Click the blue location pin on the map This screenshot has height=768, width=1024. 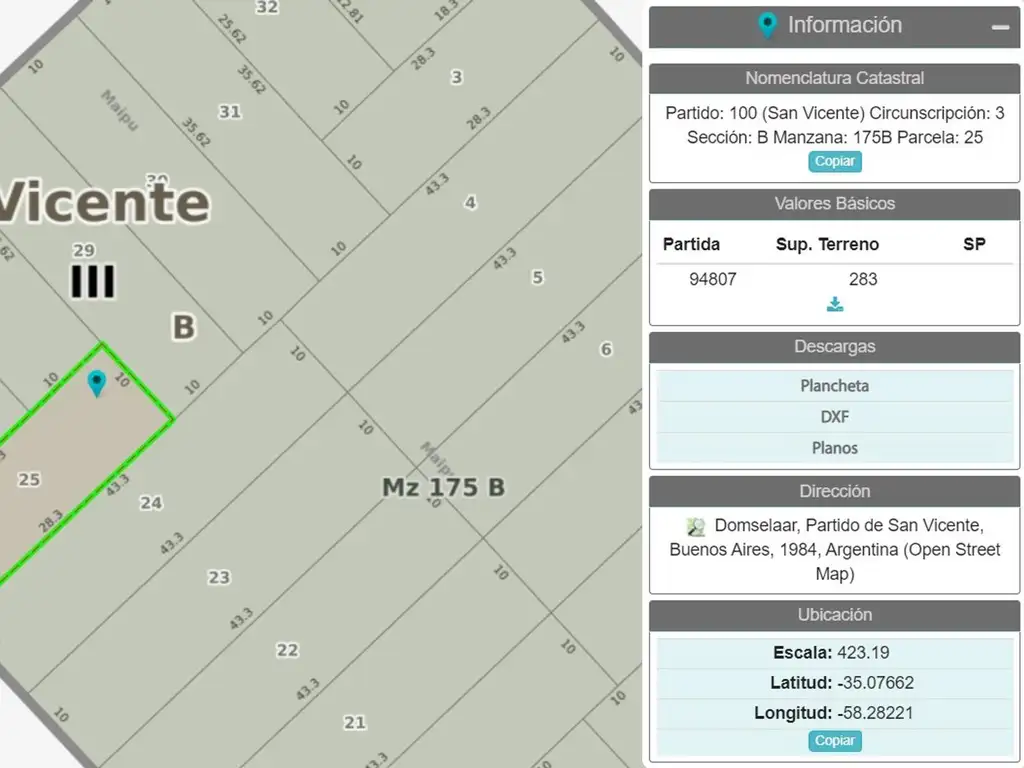click(x=96, y=382)
